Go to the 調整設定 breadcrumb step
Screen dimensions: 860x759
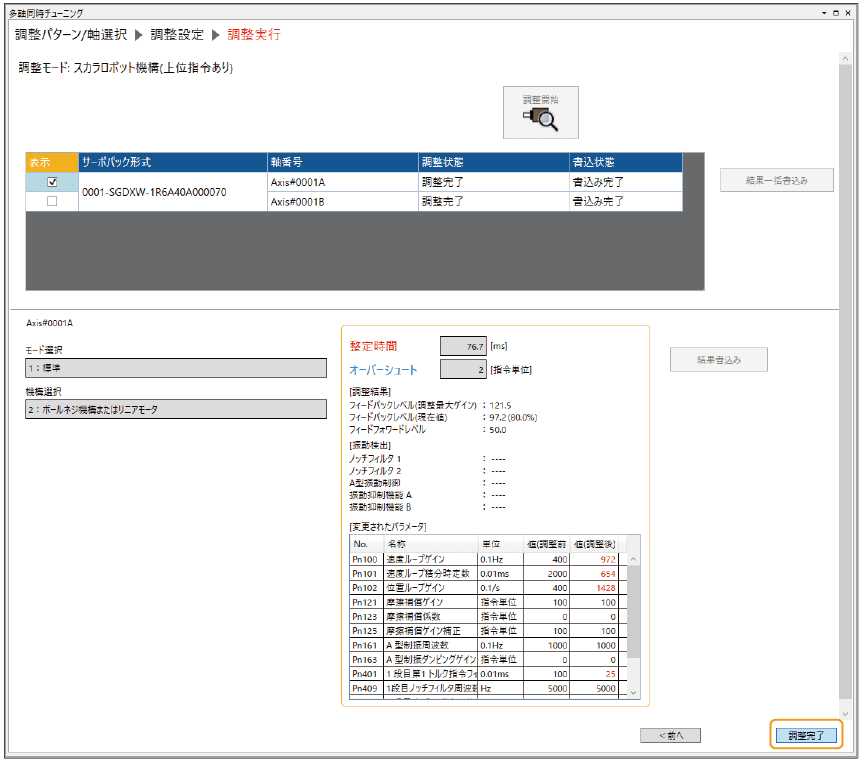(177, 34)
